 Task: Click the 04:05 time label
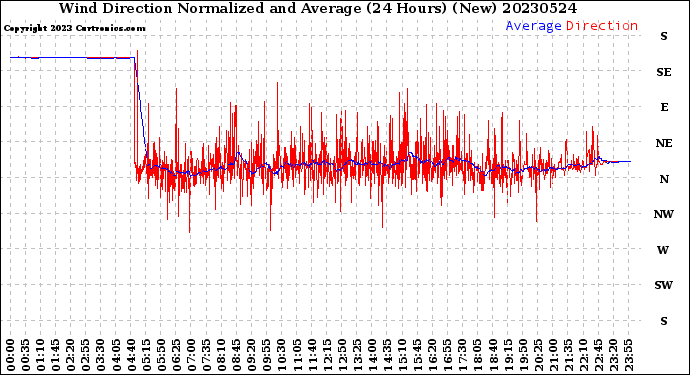click(116, 355)
